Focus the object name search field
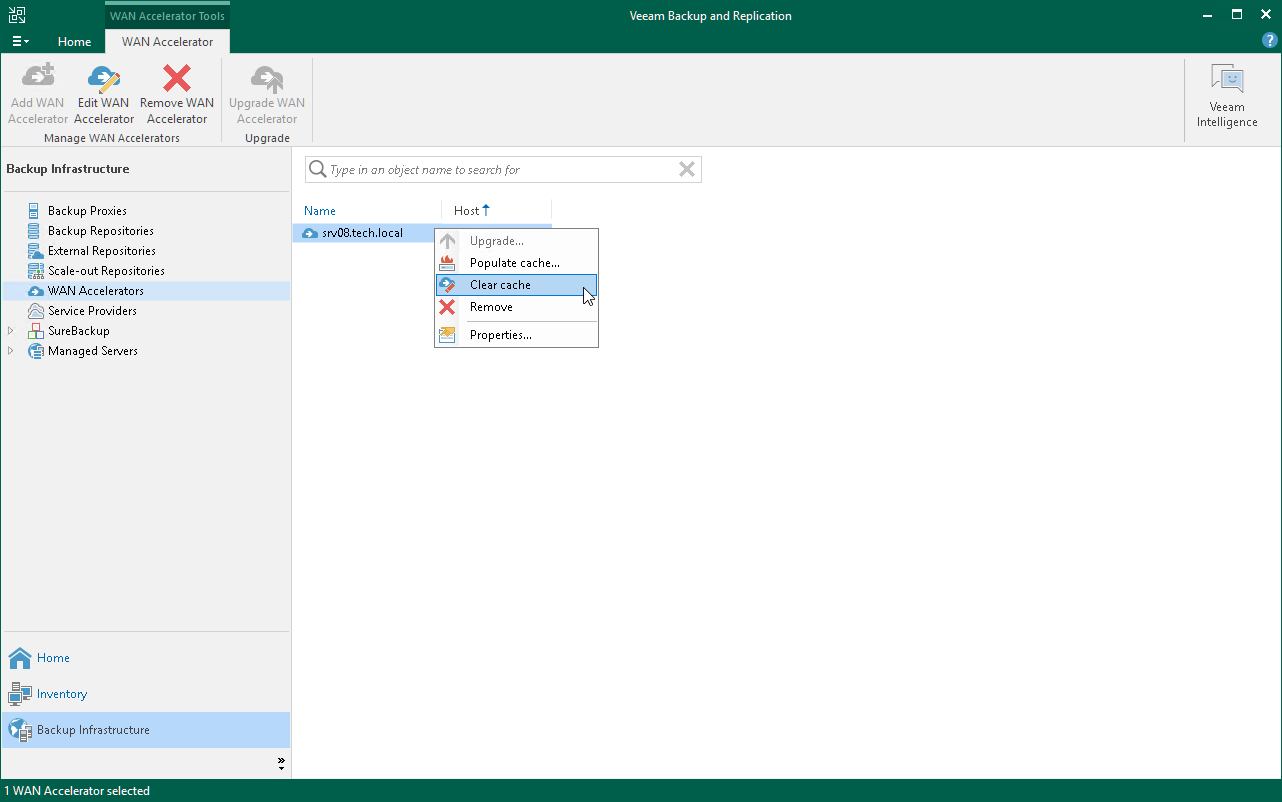This screenshot has height=802, width=1282. click(503, 170)
